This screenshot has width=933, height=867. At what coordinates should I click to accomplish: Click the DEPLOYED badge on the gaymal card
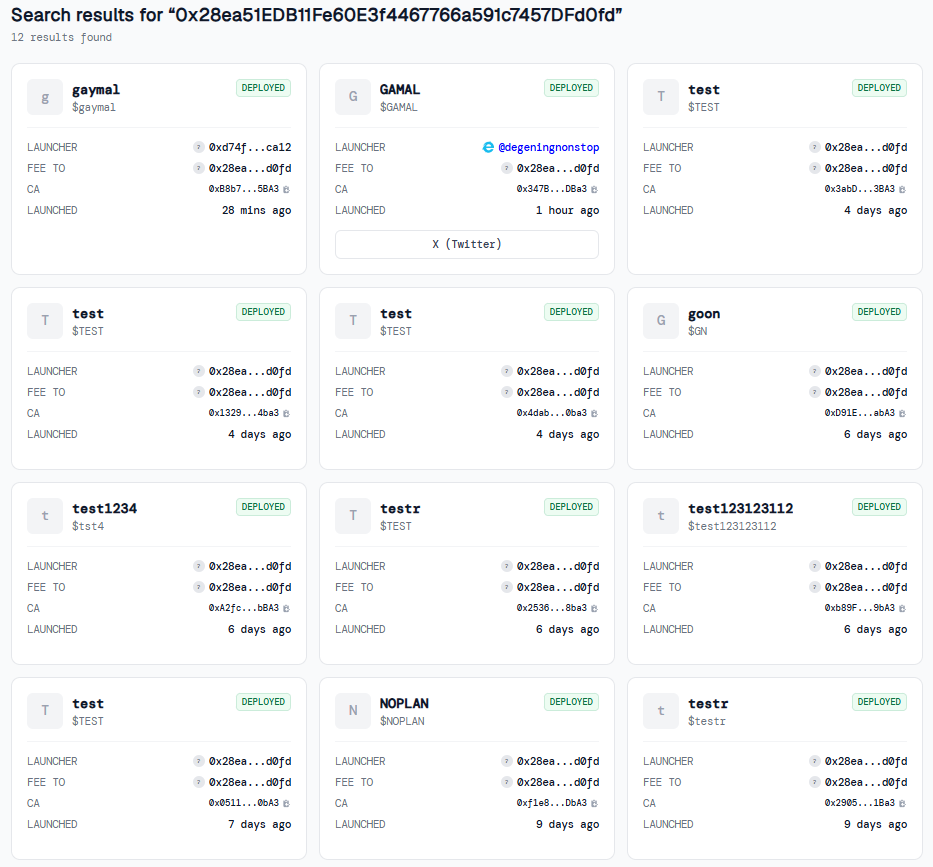point(263,88)
